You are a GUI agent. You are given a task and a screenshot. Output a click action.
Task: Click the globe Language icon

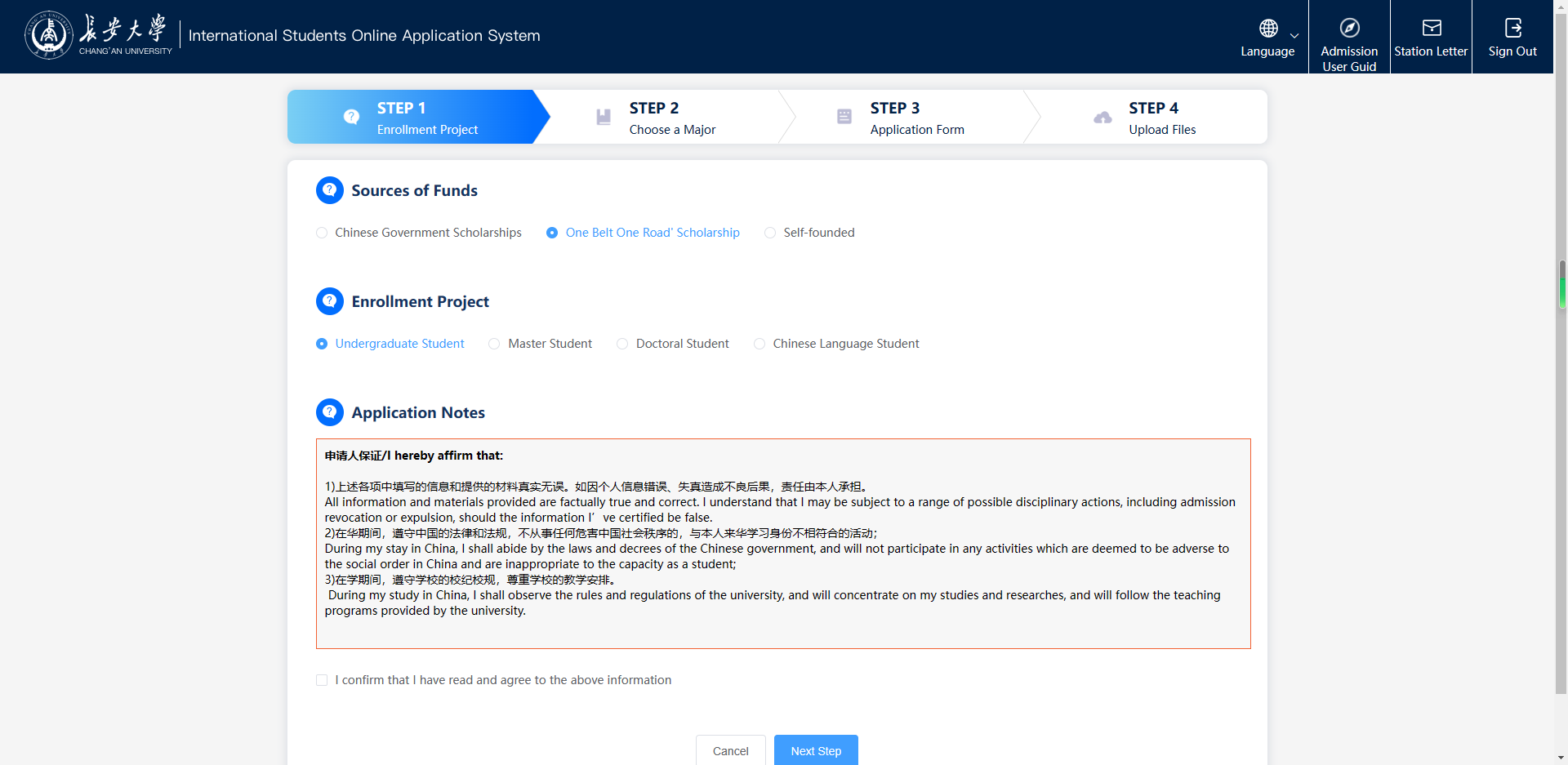click(1268, 29)
